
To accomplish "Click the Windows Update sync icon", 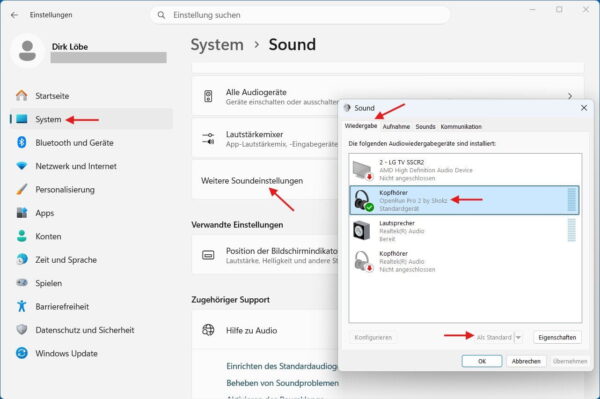I will [22, 353].
